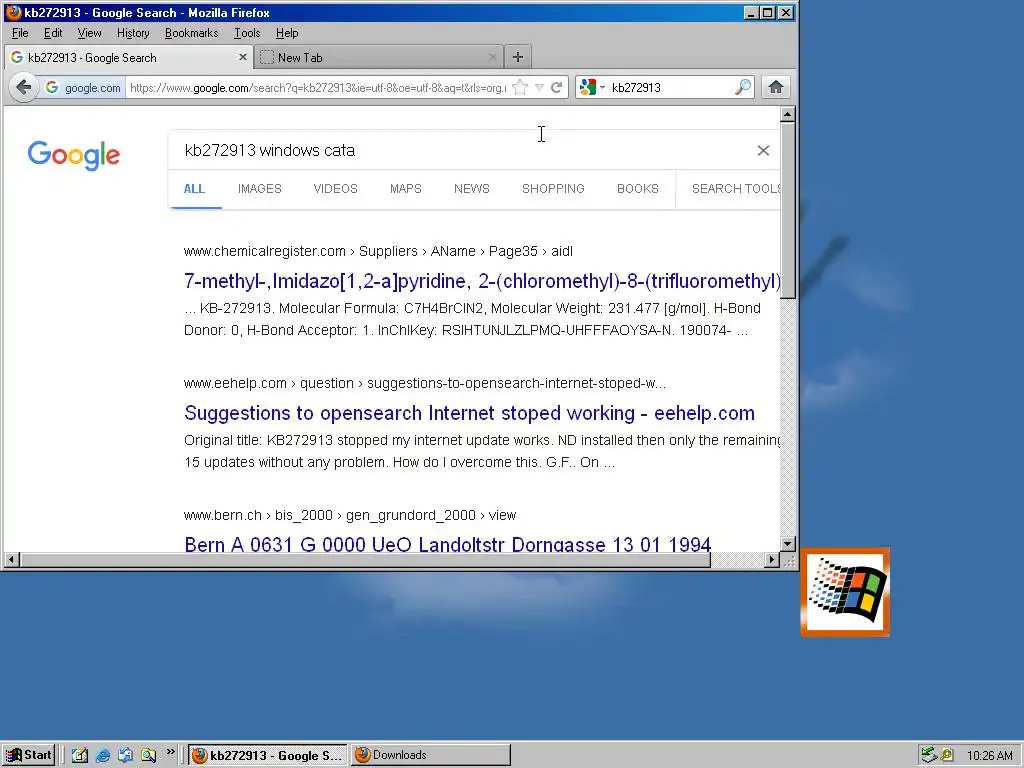
Task: Launch Outlook Express from Quick Launch
Action: (125, 756)
